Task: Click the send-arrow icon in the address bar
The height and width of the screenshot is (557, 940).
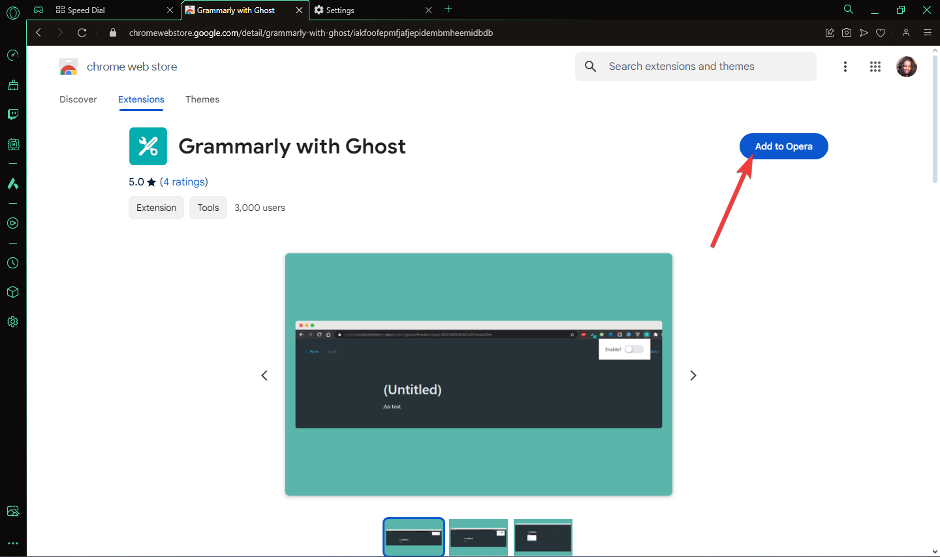Action: (x=863, y=33)
